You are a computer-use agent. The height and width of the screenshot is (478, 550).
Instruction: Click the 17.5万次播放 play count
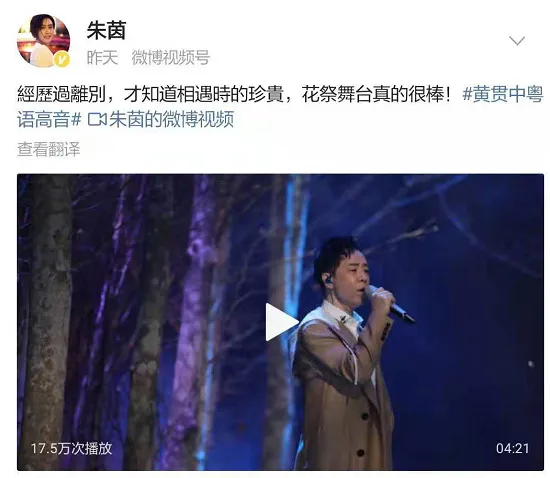[72, 448]
